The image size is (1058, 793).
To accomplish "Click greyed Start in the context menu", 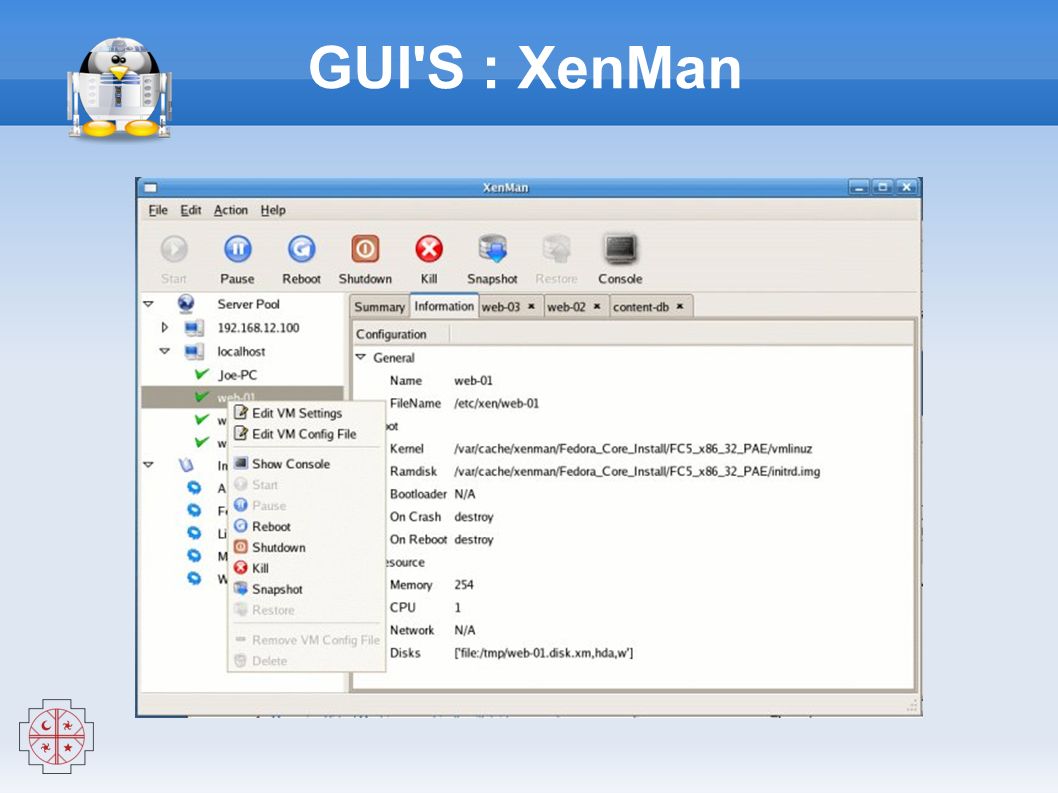I will click(x=307, y=485).
